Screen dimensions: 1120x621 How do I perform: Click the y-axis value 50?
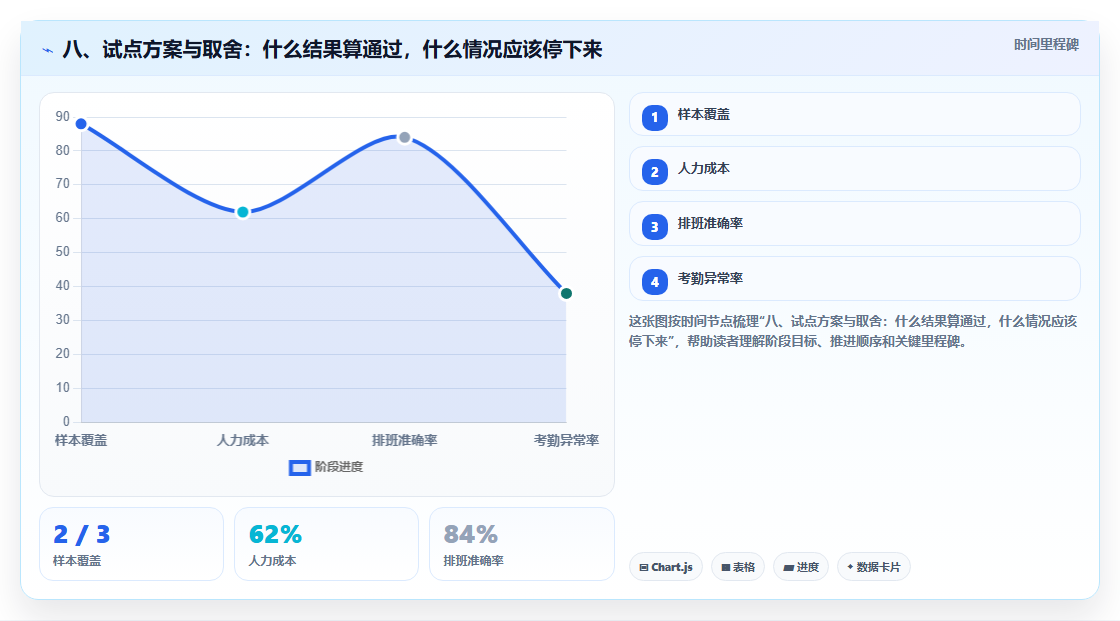(x=63, y=252)
